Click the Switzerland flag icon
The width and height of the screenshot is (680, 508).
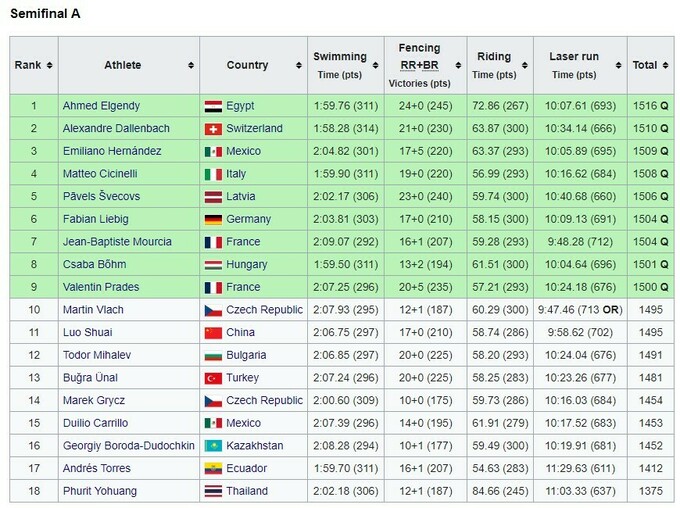[x=213, y=129]
